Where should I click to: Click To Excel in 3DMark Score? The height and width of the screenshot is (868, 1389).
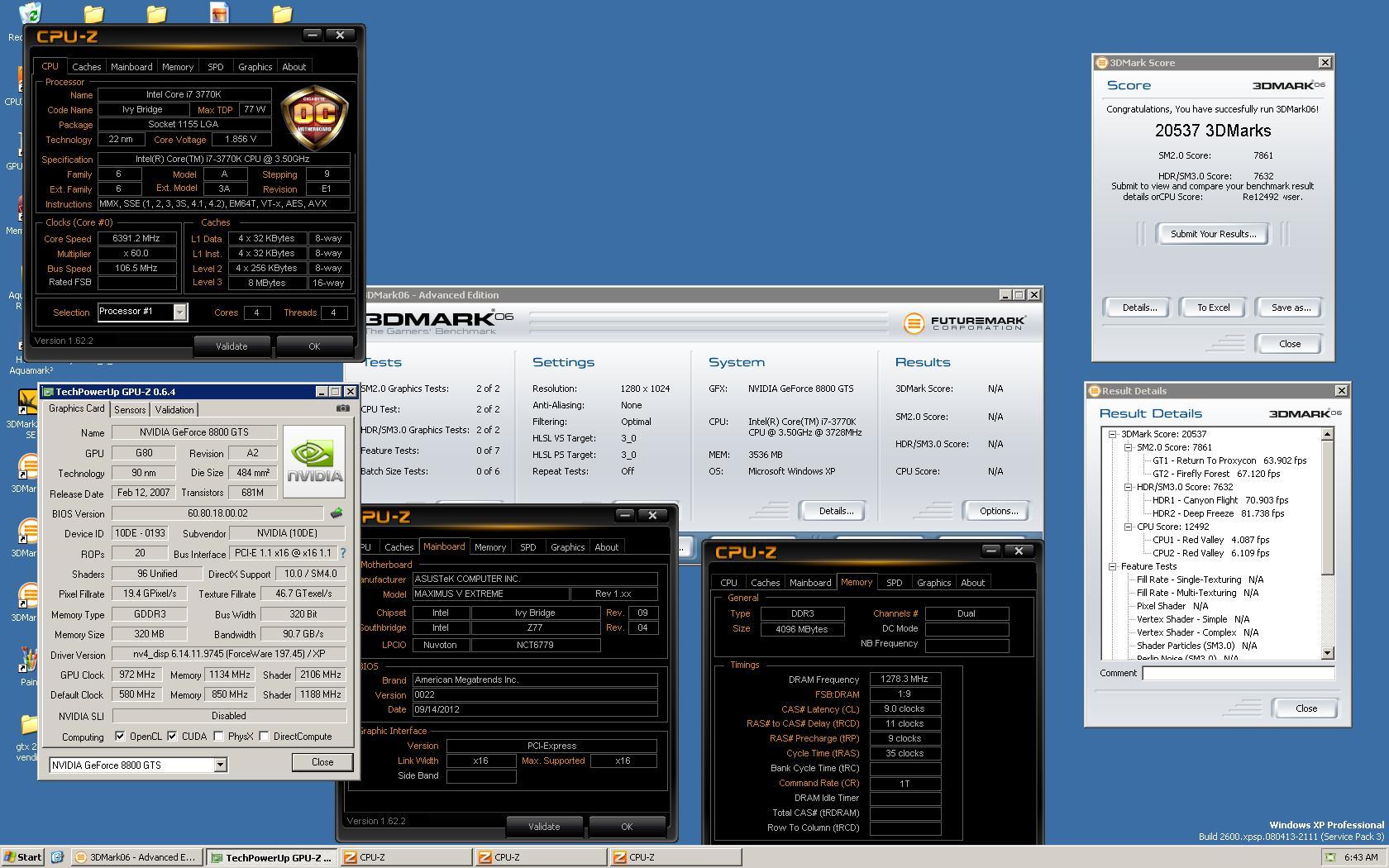coord(1213,308)
